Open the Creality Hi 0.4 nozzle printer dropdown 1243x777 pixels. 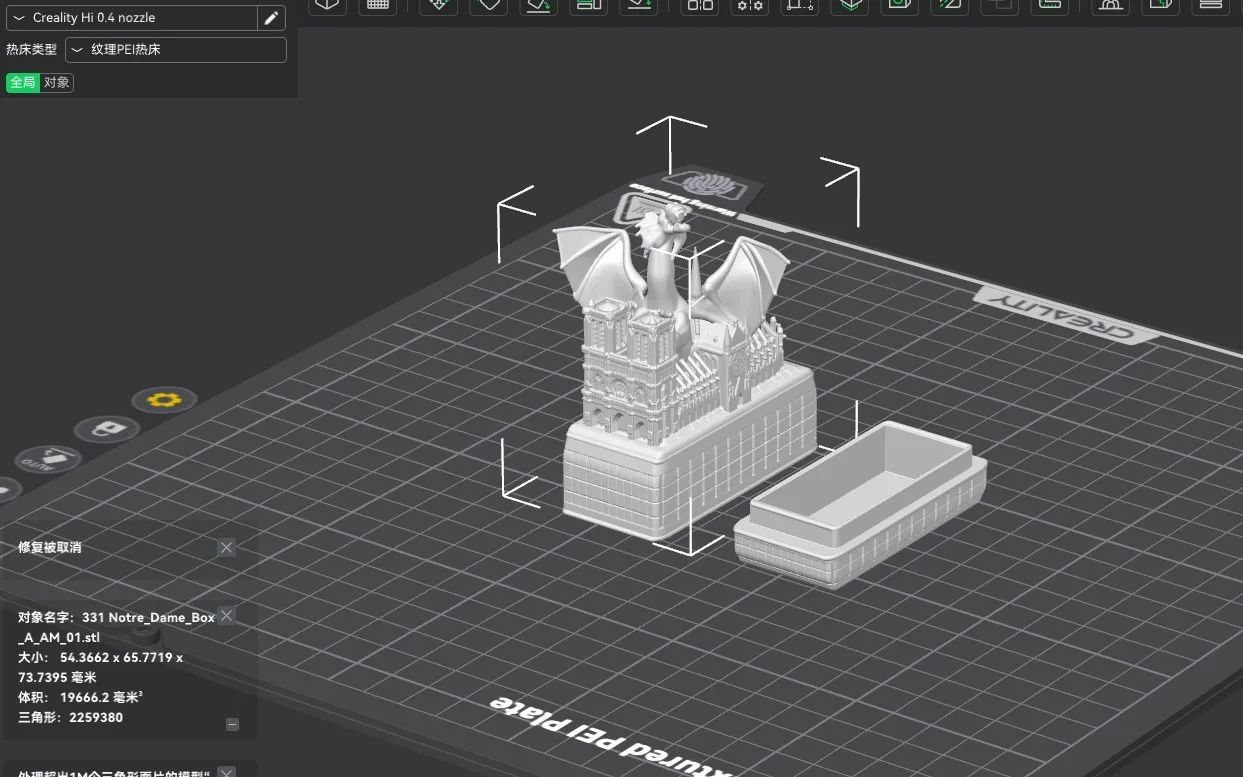[x=131, y=18]
